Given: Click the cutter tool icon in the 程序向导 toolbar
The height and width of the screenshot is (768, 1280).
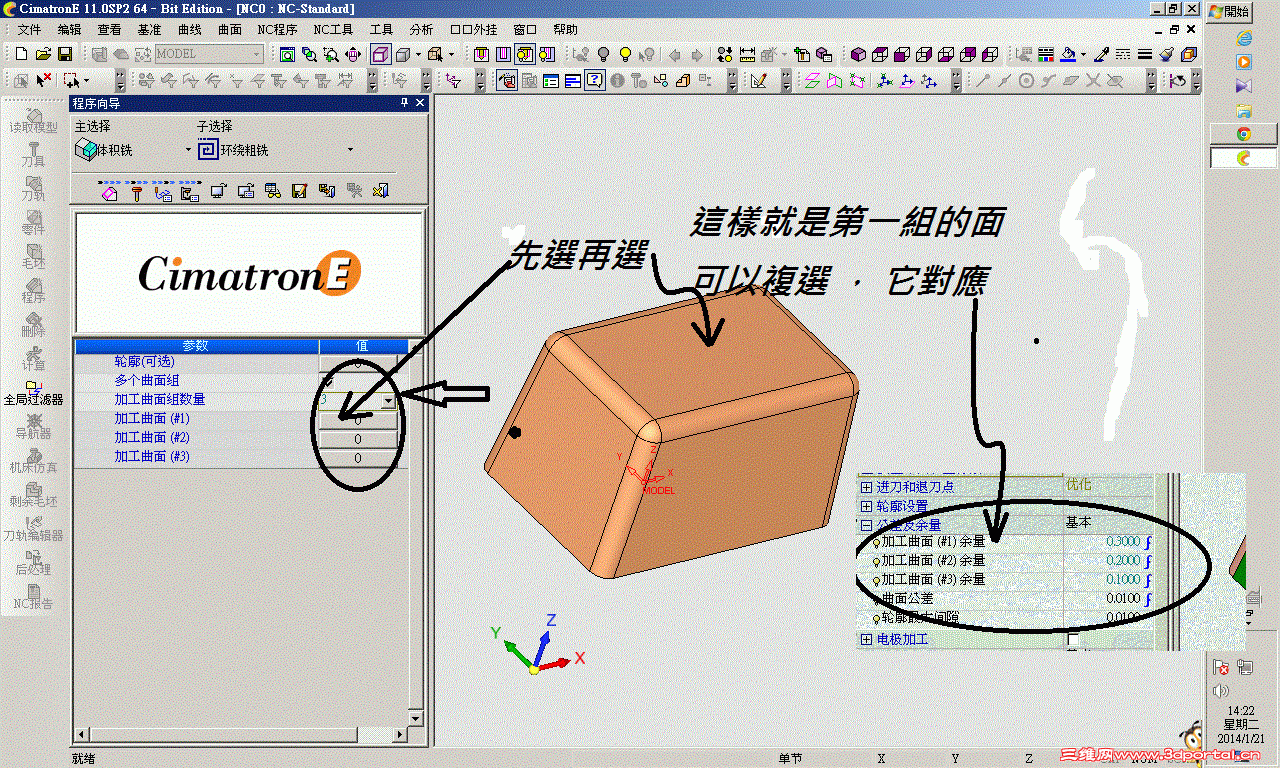Looking at the screenshot, I should [137, 192].
